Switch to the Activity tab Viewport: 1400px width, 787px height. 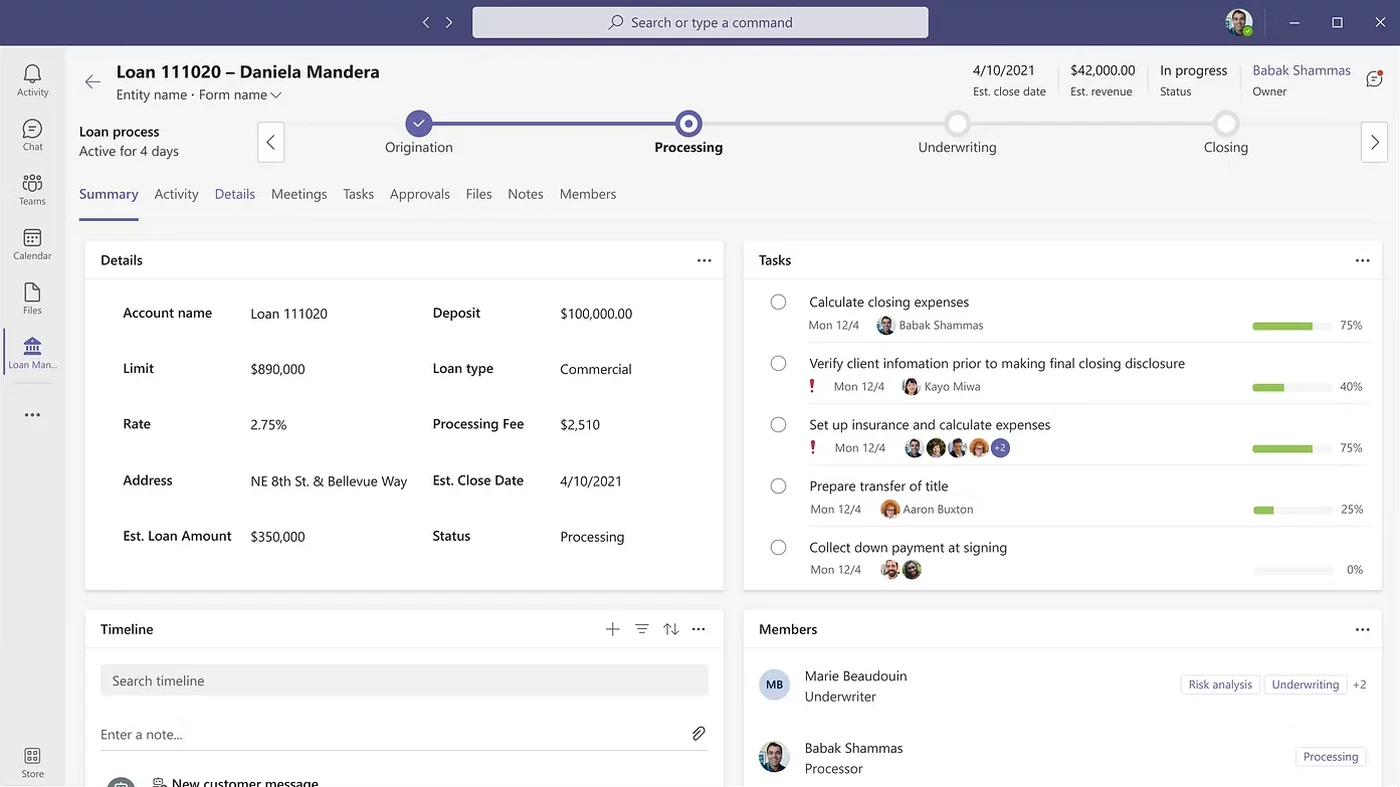[x=176, y=194]
